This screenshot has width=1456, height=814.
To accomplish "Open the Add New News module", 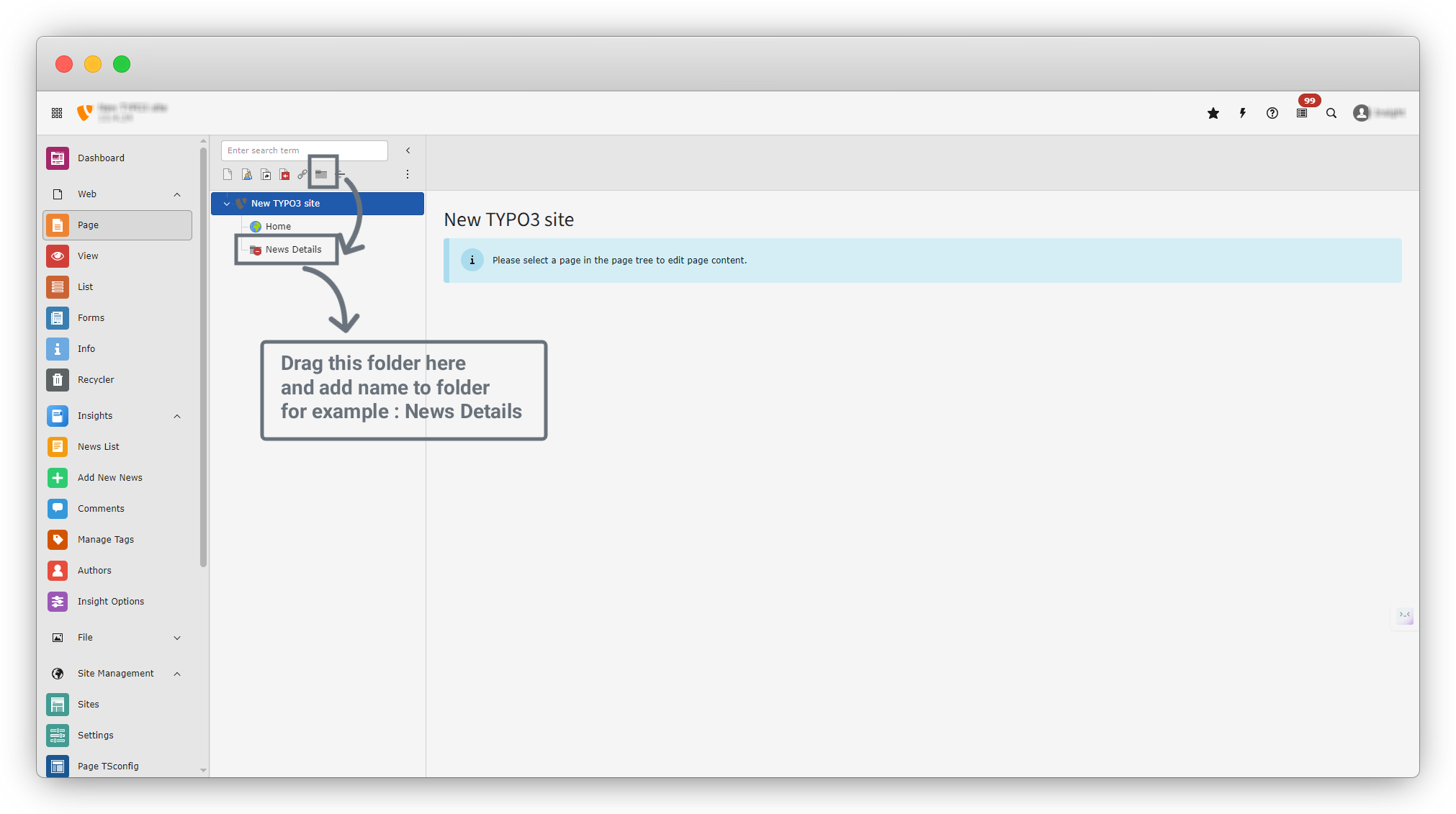I will [x=109, y=477].
